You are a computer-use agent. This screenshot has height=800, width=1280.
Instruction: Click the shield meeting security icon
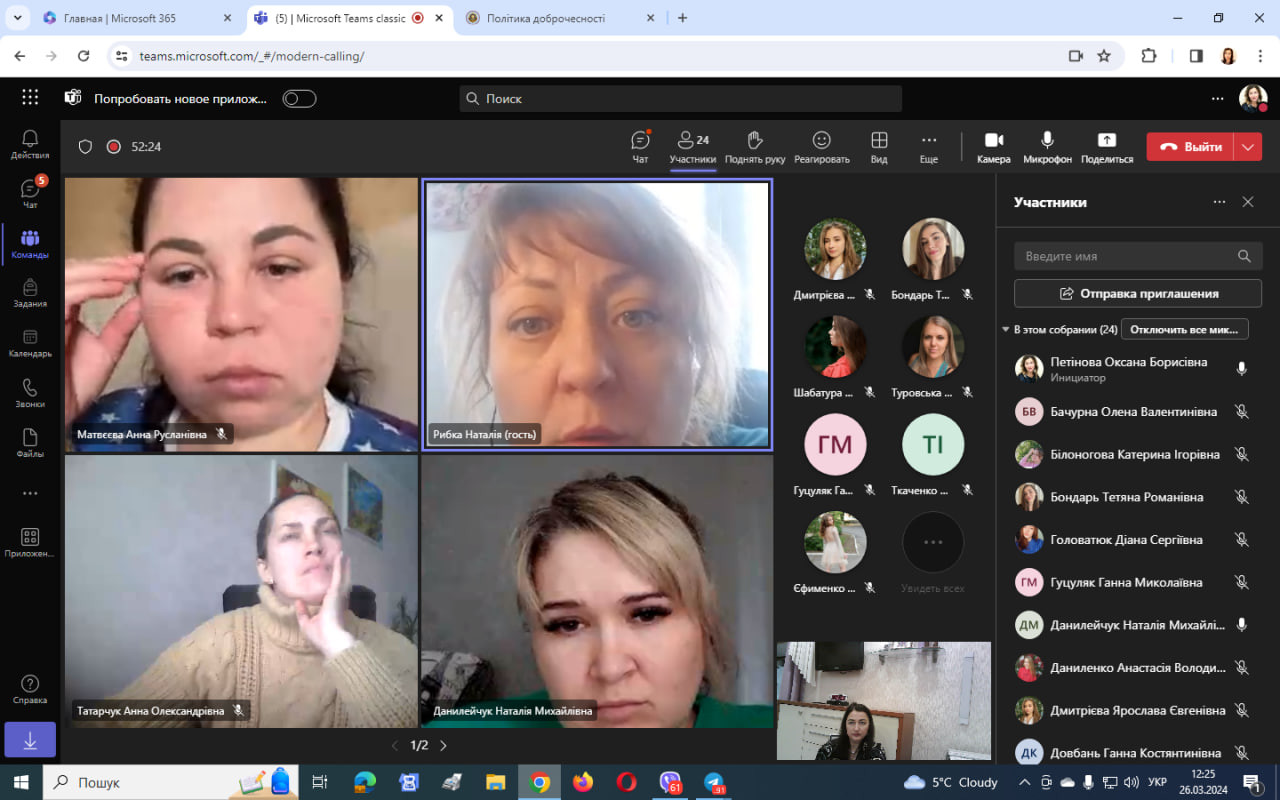coord(85,147)
